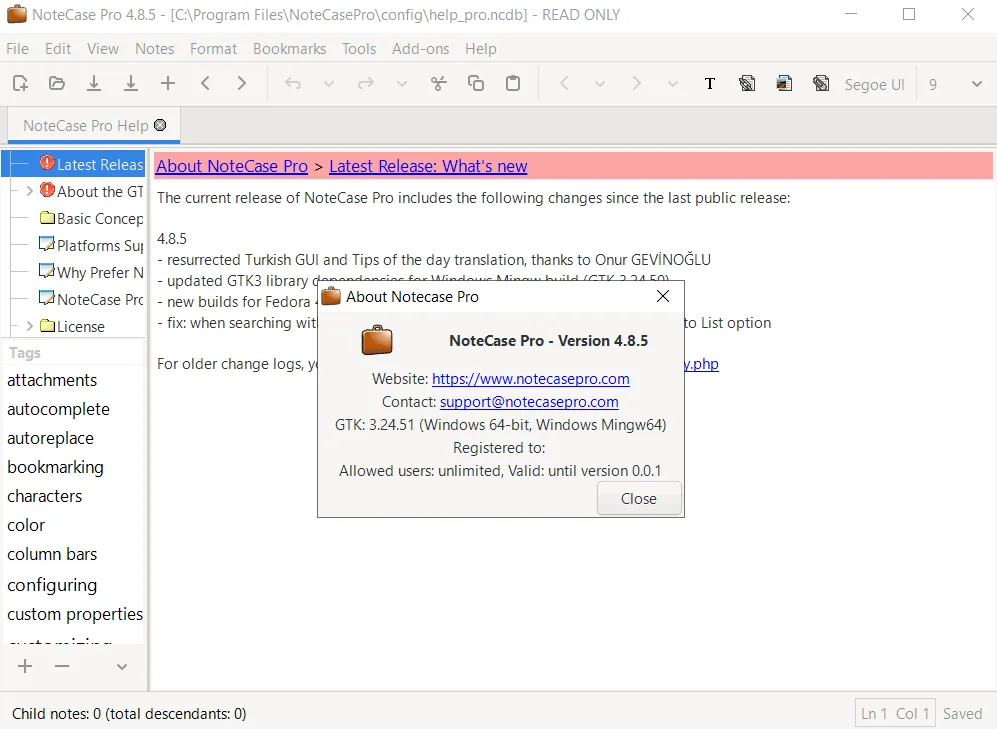The image size is (997, 729).
Task: Click the Redo toolbar icon
Action: point(366,83)
